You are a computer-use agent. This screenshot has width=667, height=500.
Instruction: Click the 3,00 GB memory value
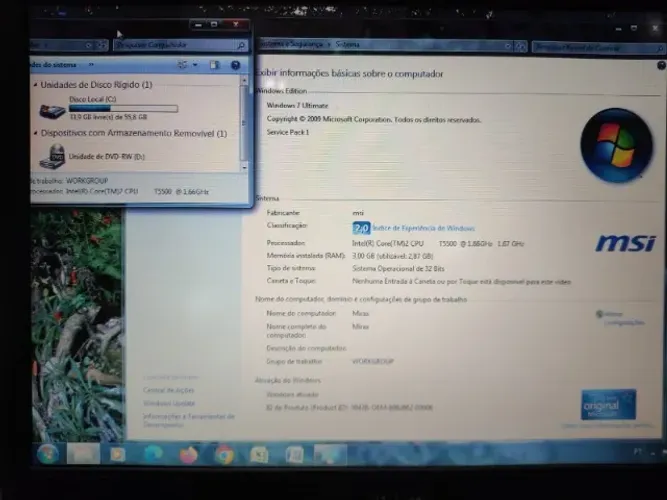[392, 256]
